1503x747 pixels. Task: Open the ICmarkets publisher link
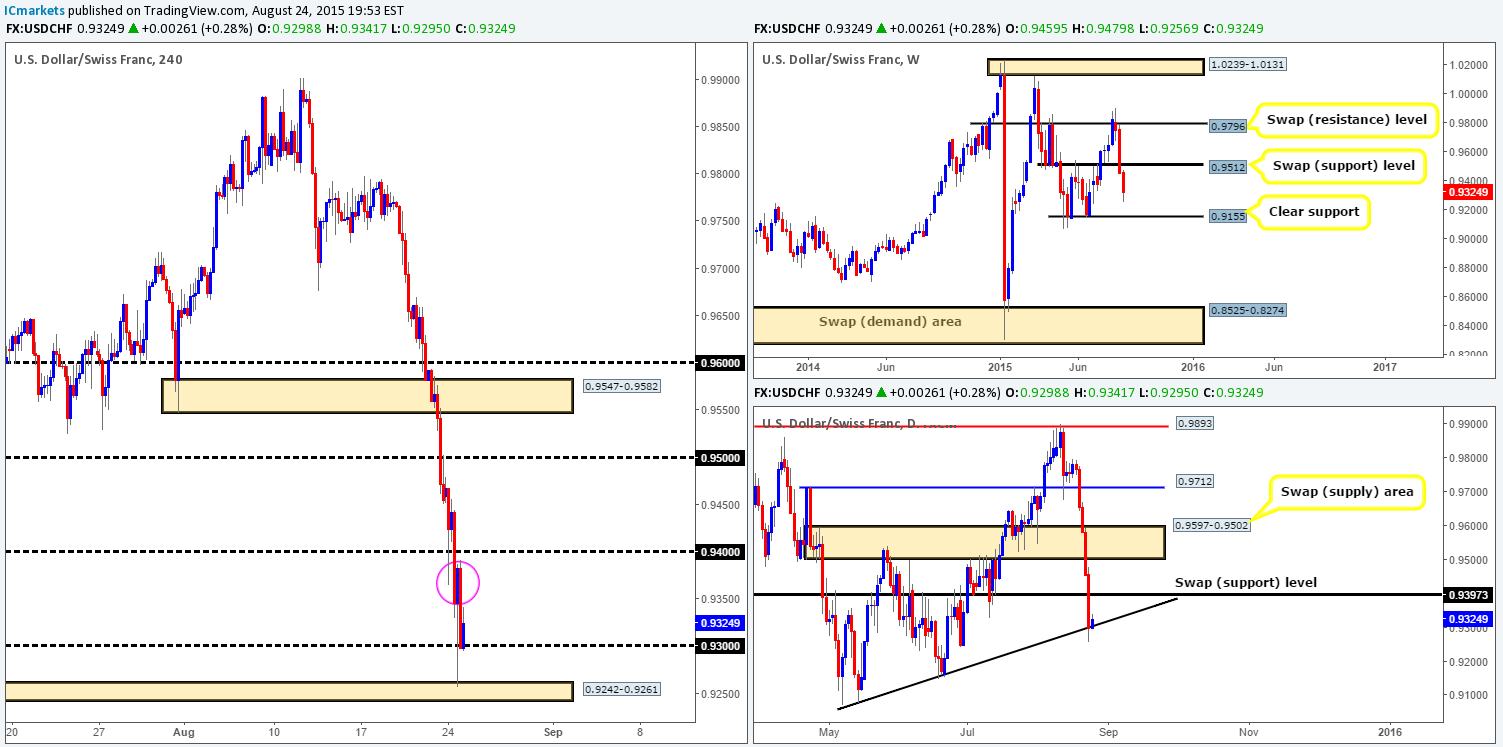pyautogui.click(x=33, y=9)
